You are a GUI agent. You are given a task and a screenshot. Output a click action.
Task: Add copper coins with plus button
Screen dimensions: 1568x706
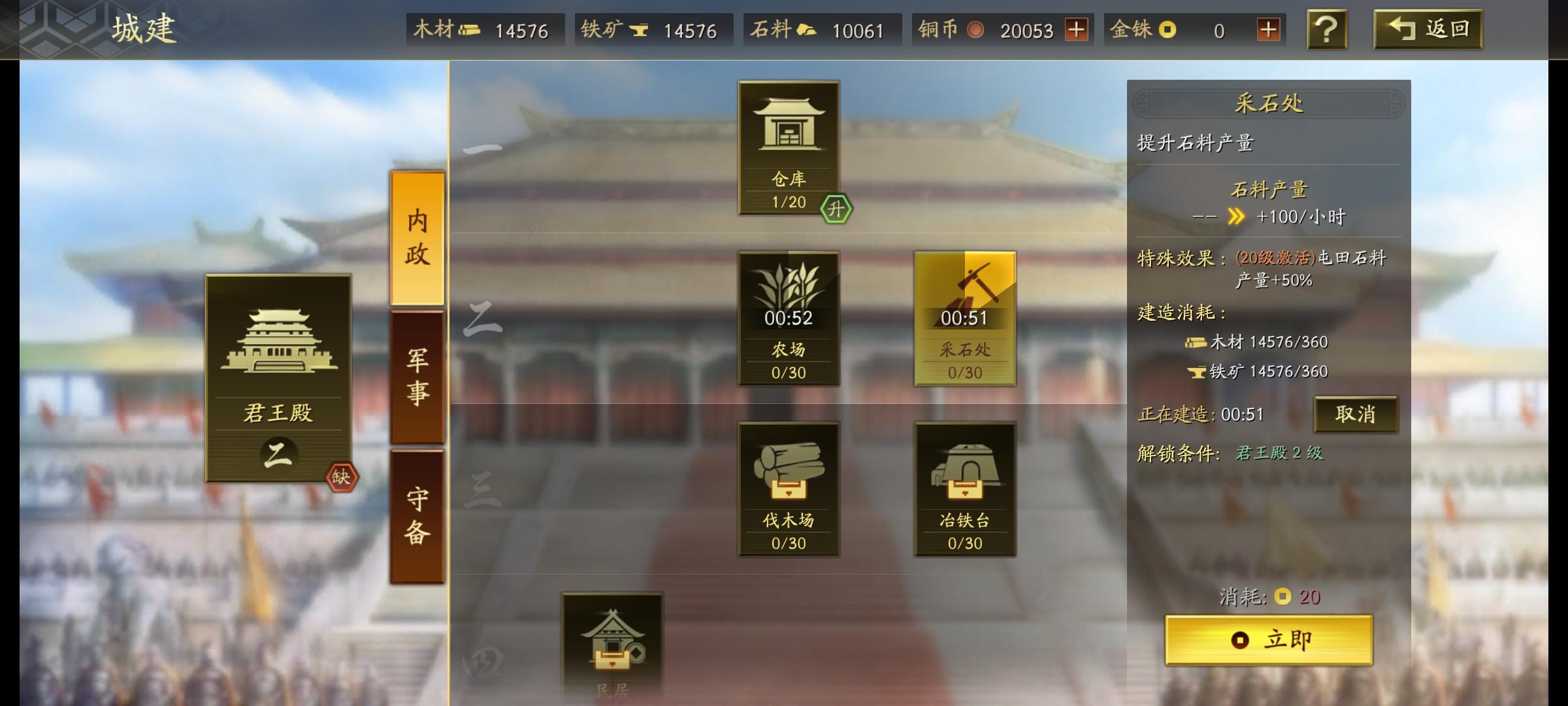[x=1076, y=29]
